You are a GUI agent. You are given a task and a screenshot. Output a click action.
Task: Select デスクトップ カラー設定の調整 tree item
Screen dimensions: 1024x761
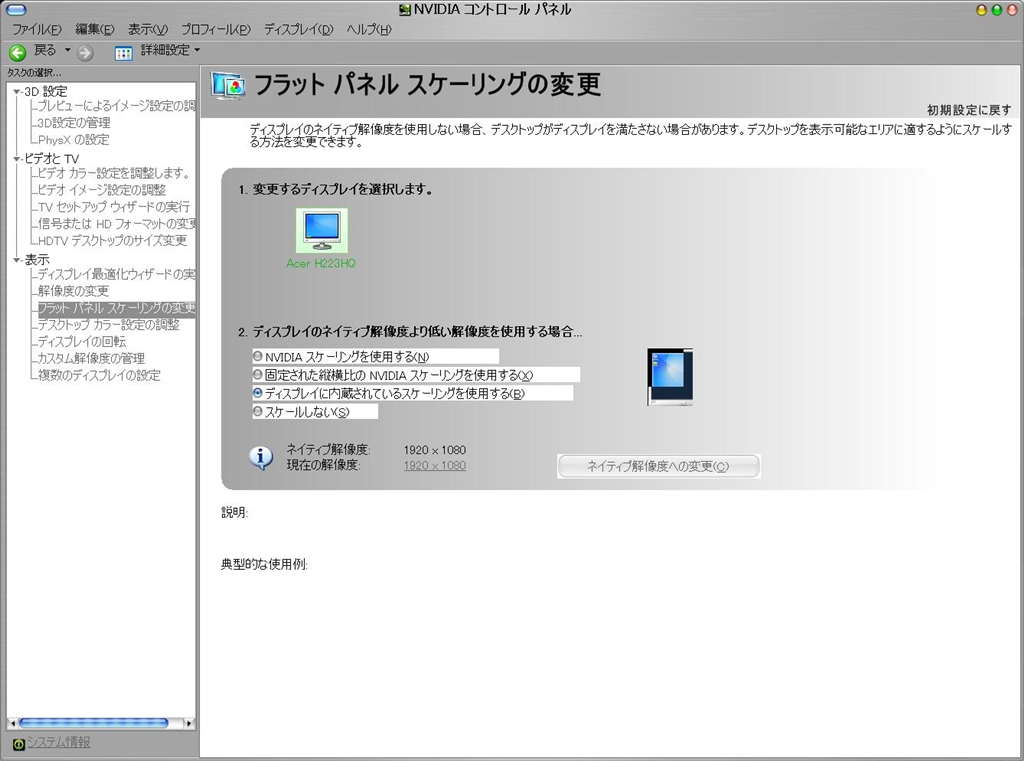tap(108, 325)
